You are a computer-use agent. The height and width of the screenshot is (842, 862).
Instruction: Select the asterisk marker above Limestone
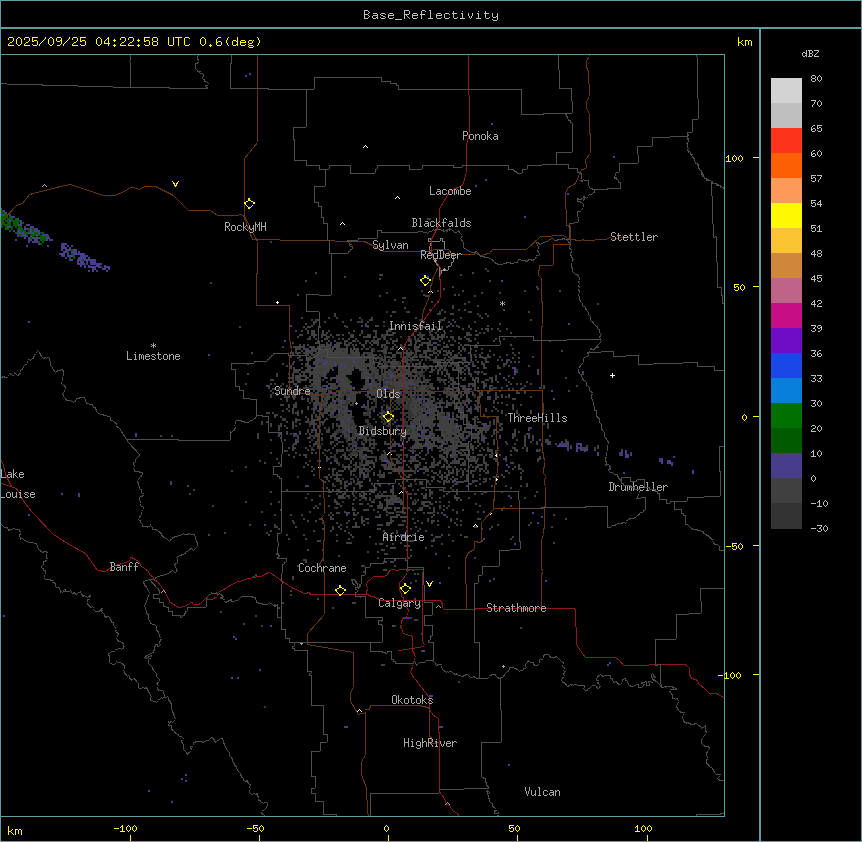coord(153,345)
